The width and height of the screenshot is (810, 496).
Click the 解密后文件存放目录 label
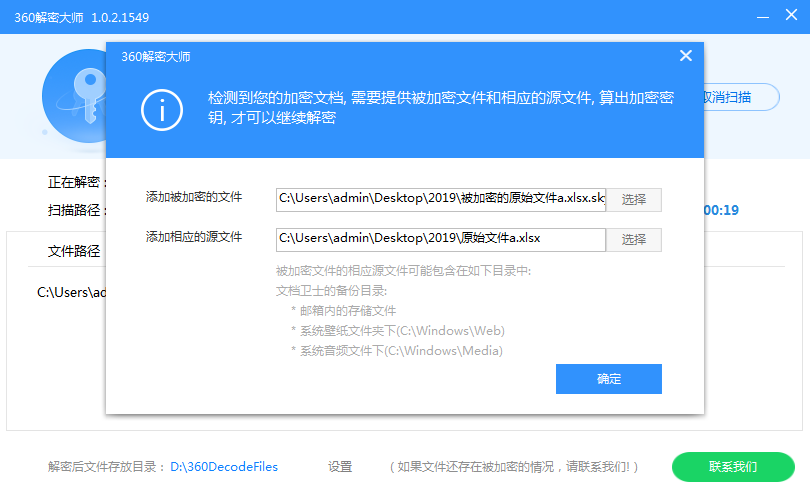coord(106,467)
